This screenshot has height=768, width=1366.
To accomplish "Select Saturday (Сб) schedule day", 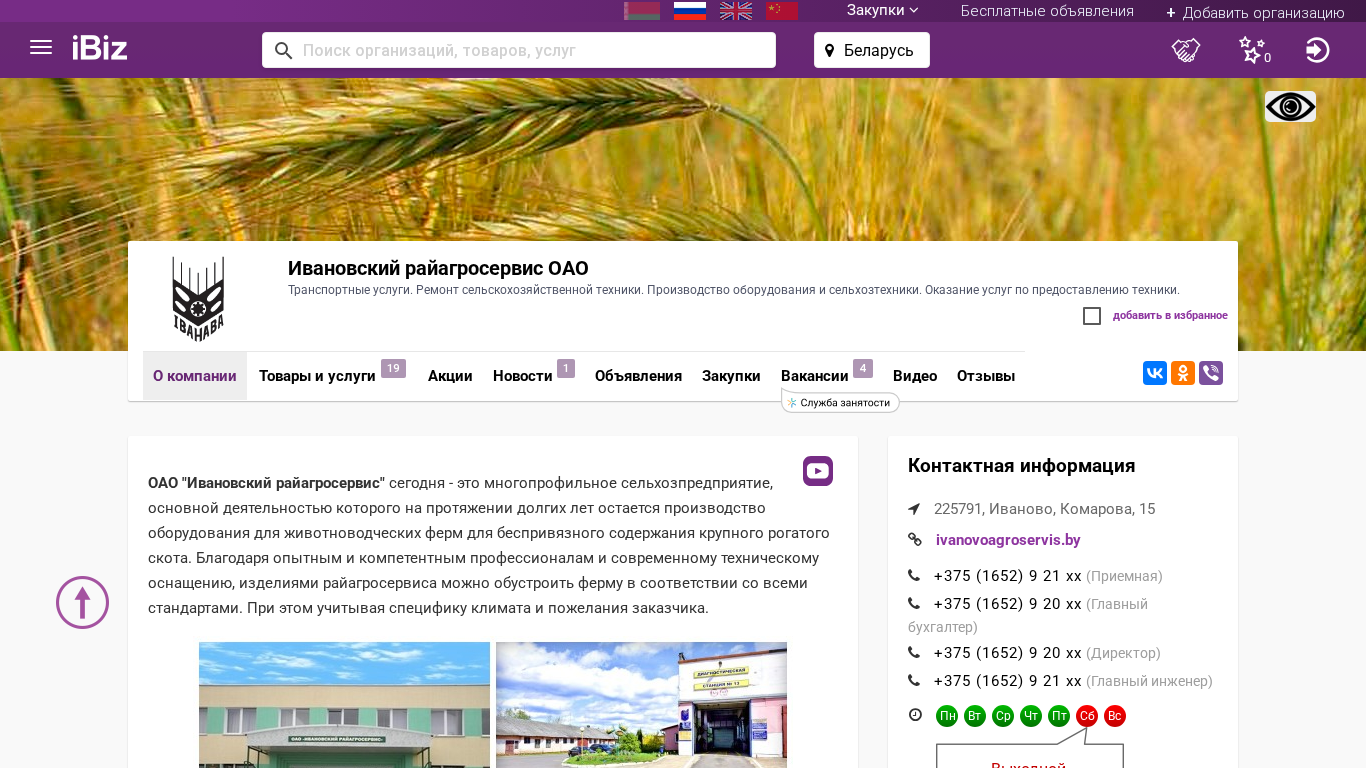I will coord(1087,716).
